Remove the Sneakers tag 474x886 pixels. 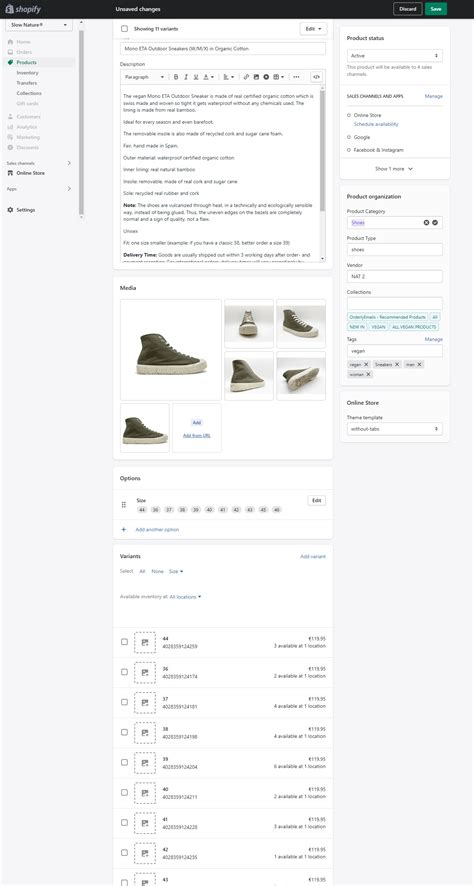pyautogui.click(x=397, y=364)
